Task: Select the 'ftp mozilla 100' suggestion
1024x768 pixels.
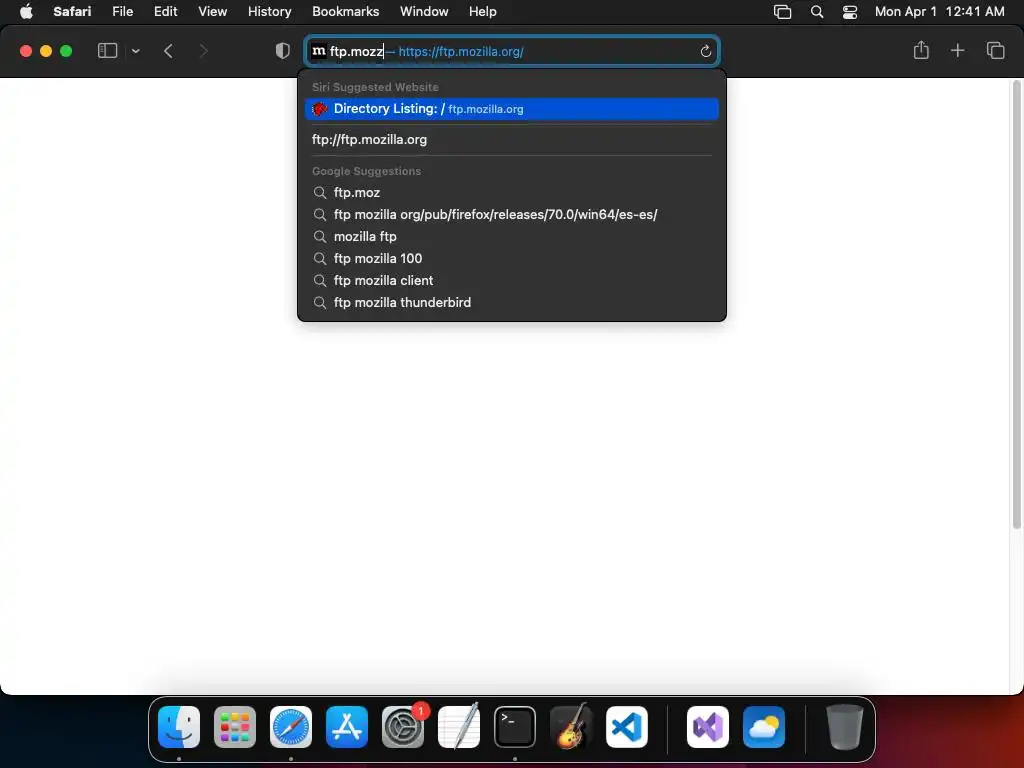Action: coord(511,259)
